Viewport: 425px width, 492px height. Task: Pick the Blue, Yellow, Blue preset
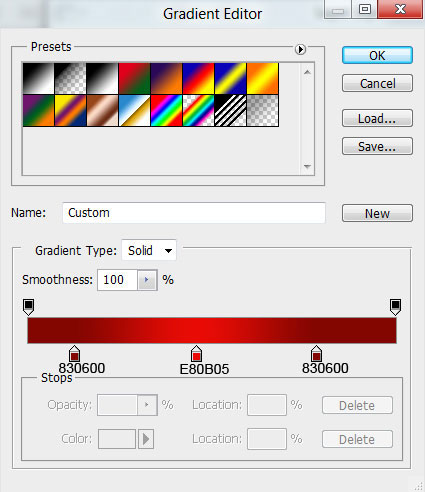[230, 78]
